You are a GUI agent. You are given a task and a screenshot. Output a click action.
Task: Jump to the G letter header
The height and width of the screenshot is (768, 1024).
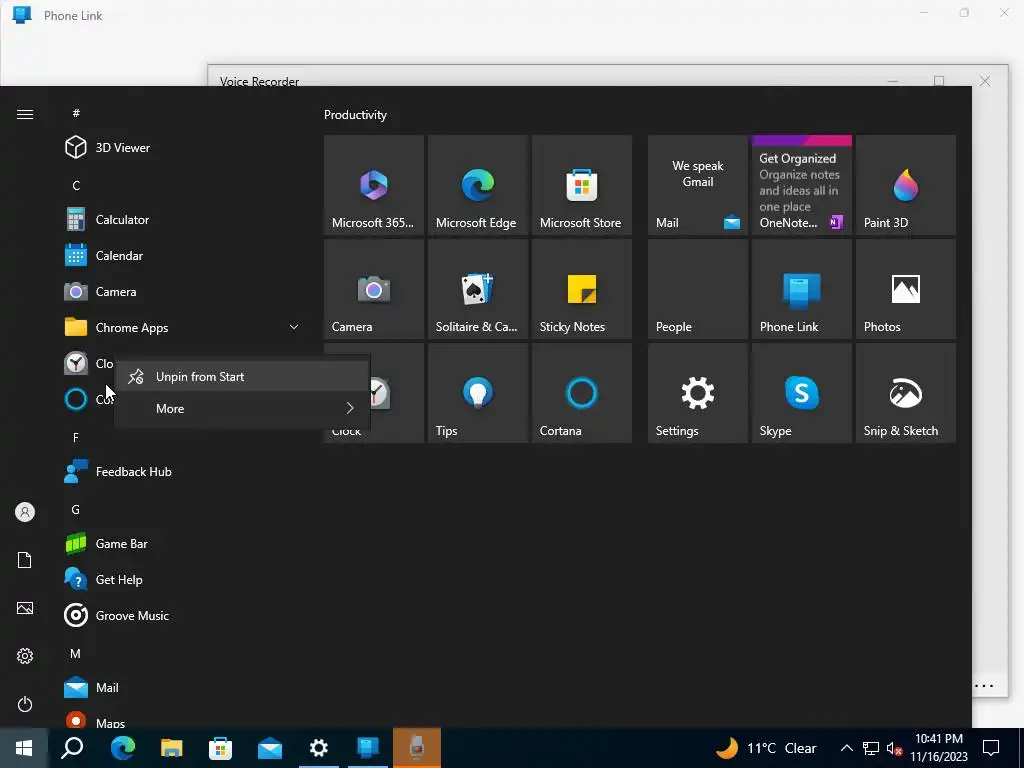[x=76, y=509]
